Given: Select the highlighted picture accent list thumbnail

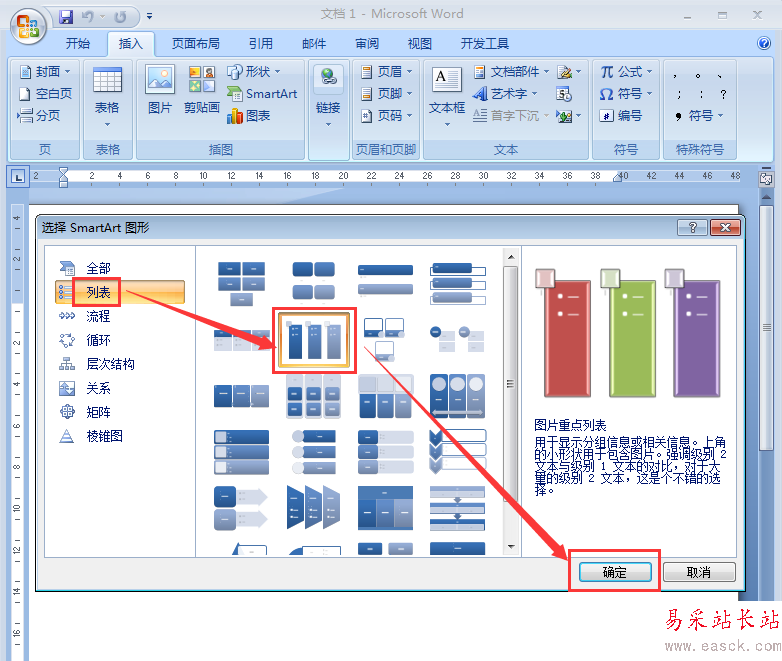Looking at the screenshot, I should (314, 340).
